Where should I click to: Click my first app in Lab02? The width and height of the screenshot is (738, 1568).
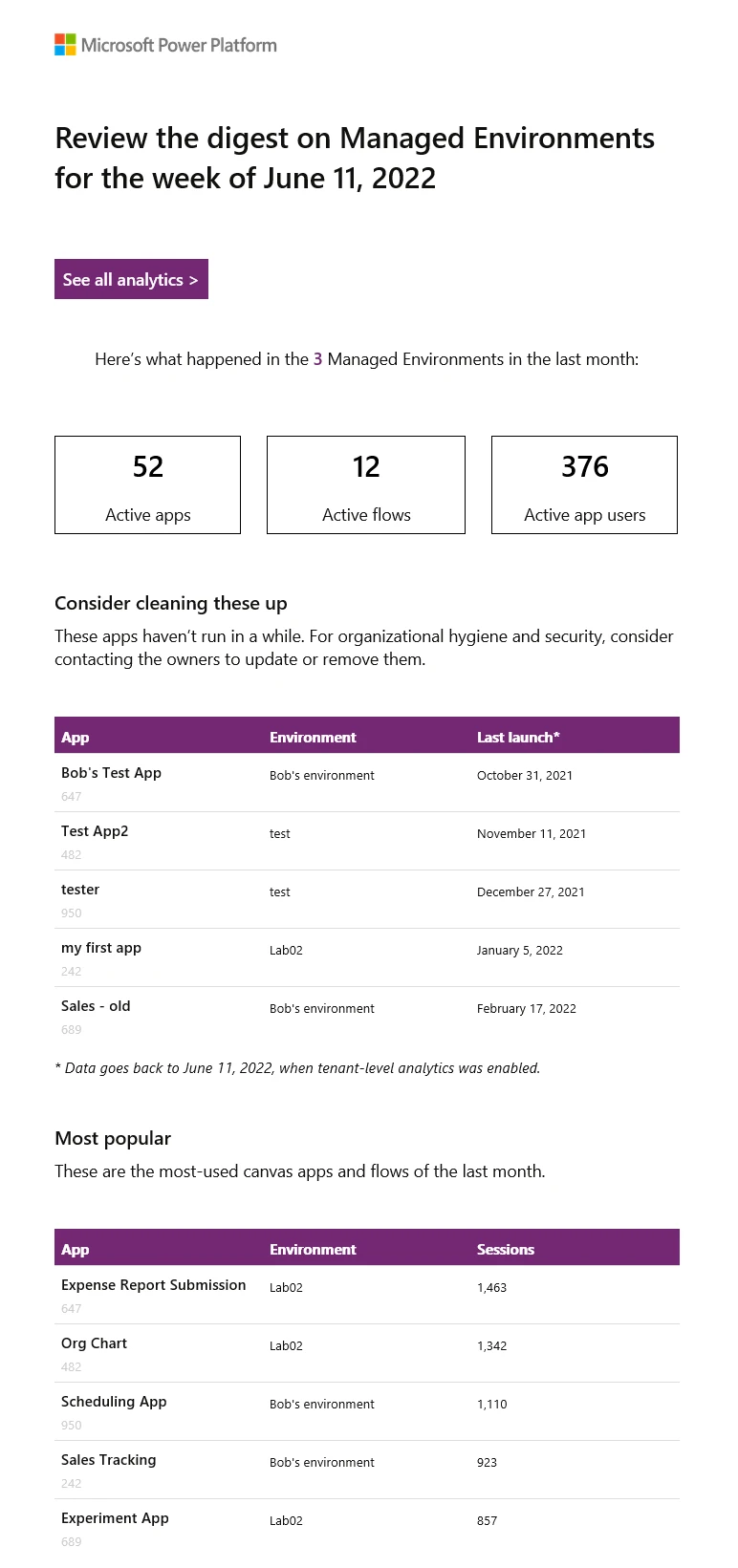click(x=100, y=948)
